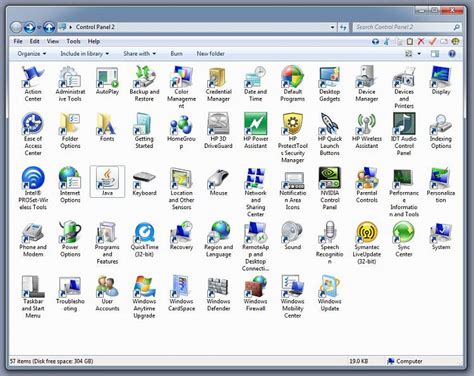Open User Accounts
The height and width of the screenshot is (376, 474).
point(107,293)
